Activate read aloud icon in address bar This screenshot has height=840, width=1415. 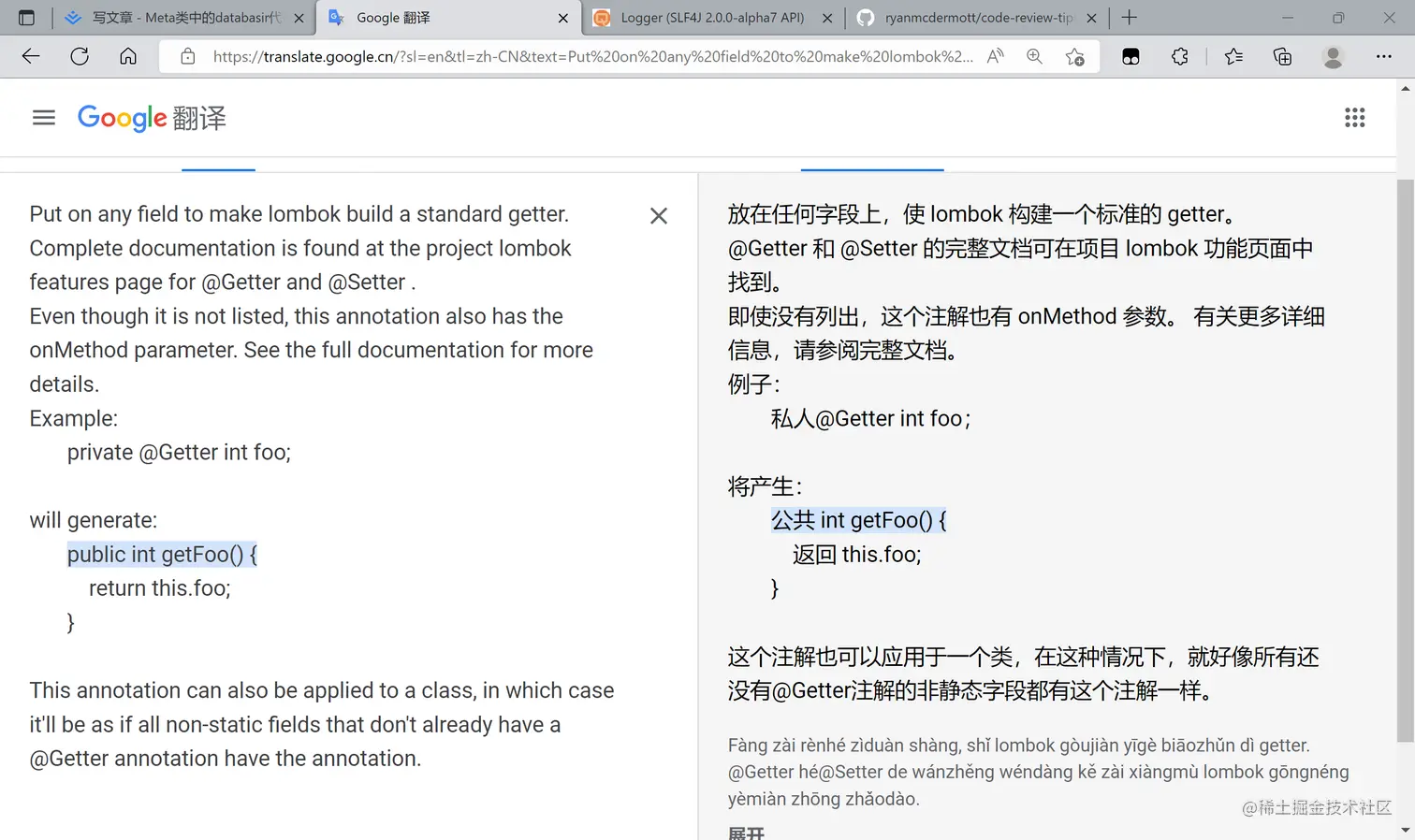tap(995, 56)
